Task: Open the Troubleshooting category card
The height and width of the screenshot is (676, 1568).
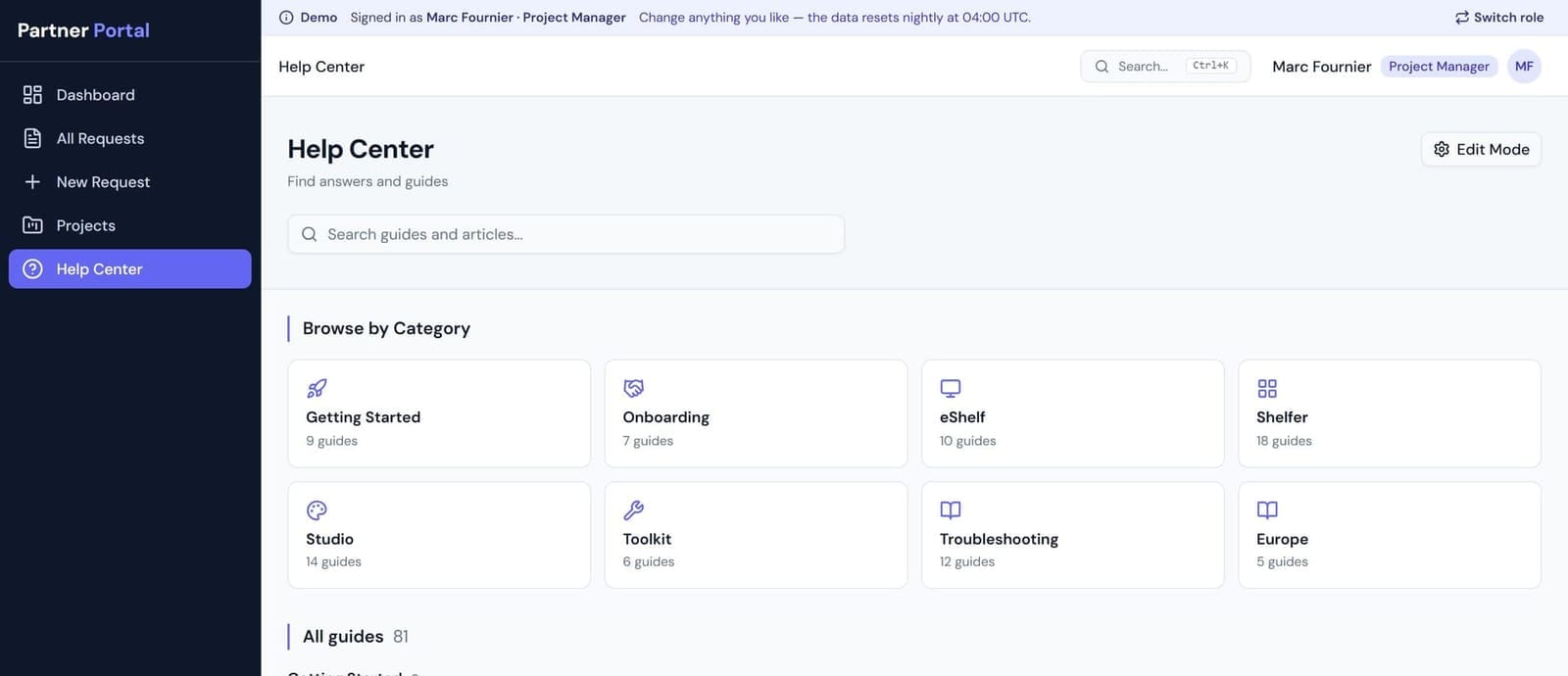Action: [1073, 535]
